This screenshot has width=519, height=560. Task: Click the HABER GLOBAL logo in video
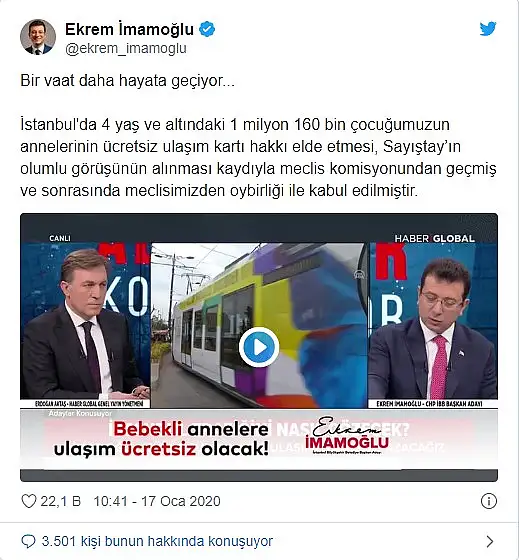[x=434, y=238]
